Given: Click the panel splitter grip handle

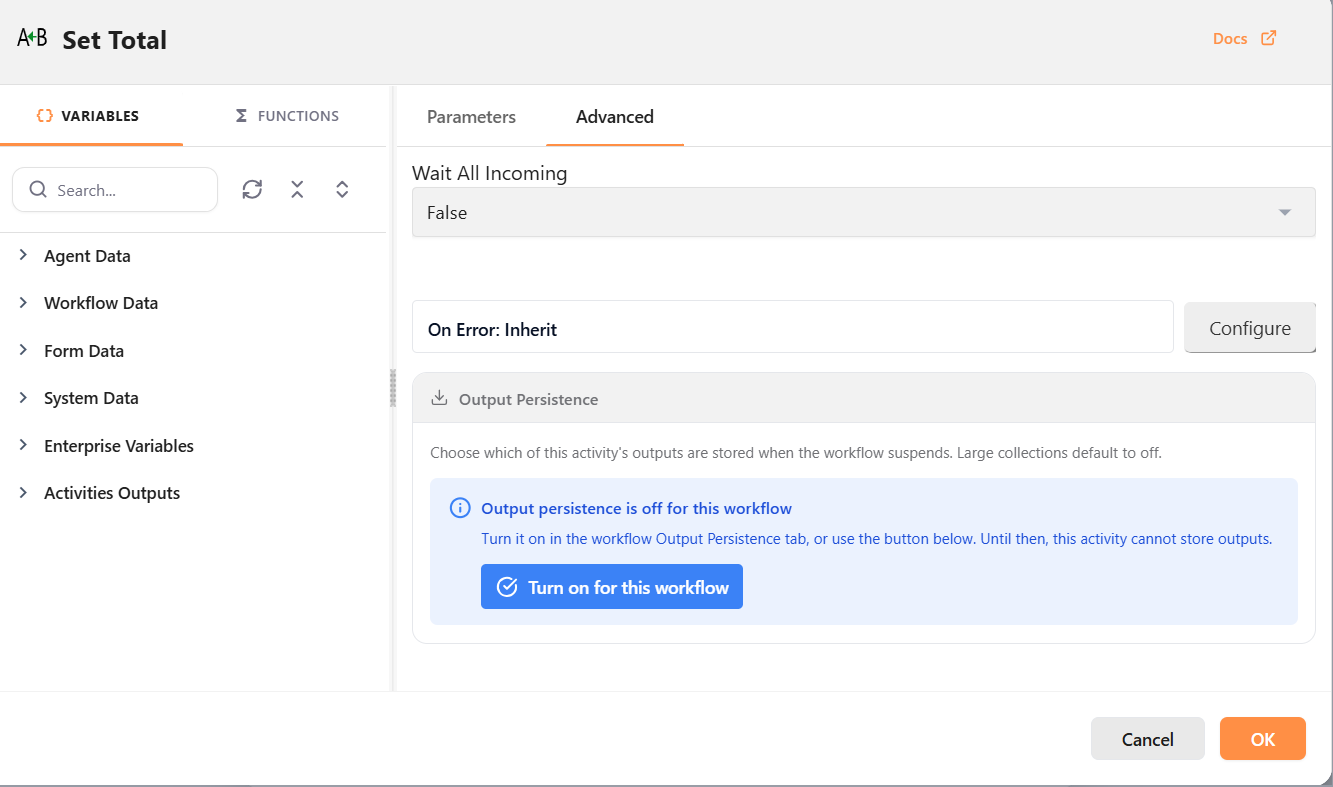Looking at the screenshot, I should coord(393,388).
